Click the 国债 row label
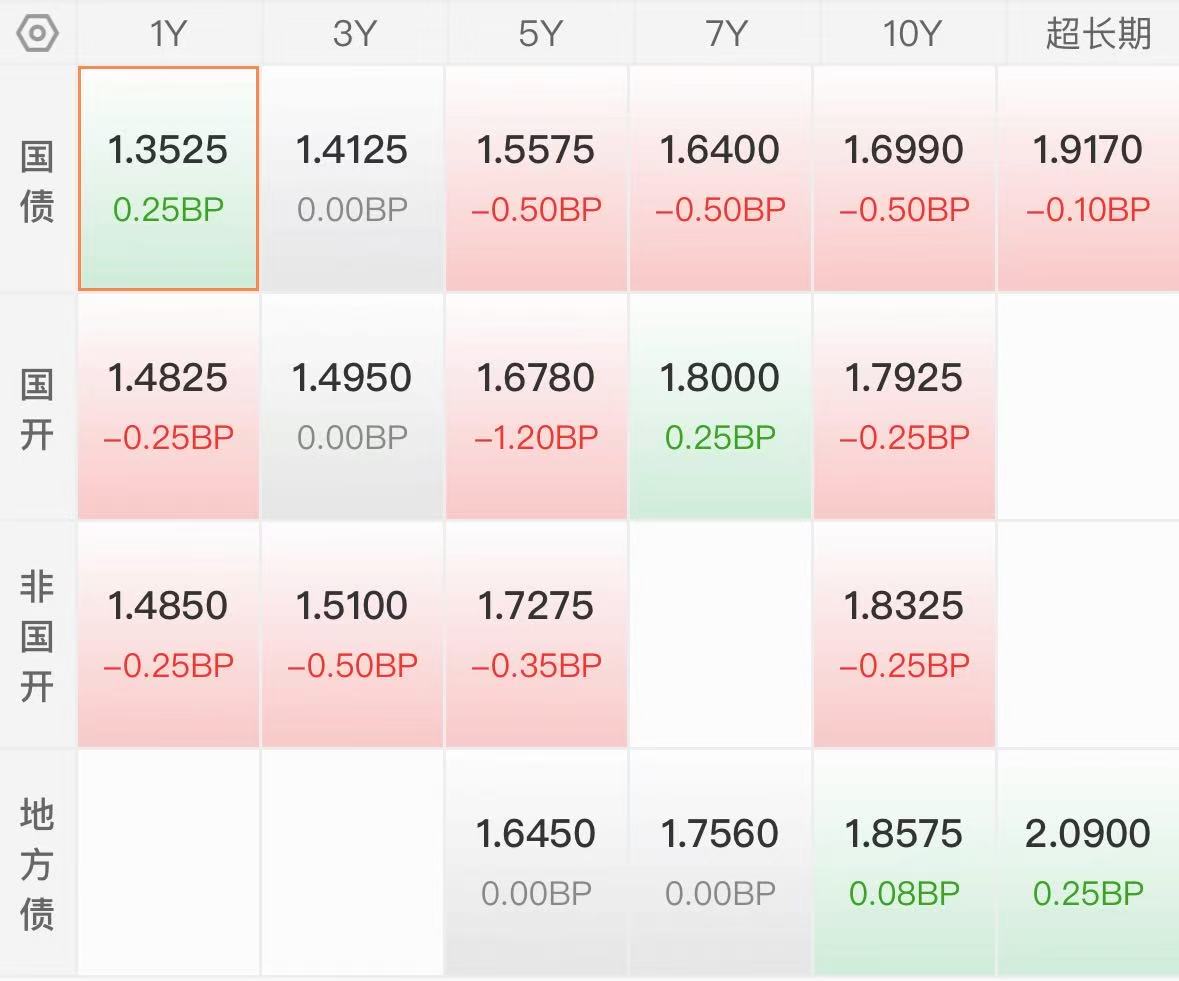 (x=37, y=180)
